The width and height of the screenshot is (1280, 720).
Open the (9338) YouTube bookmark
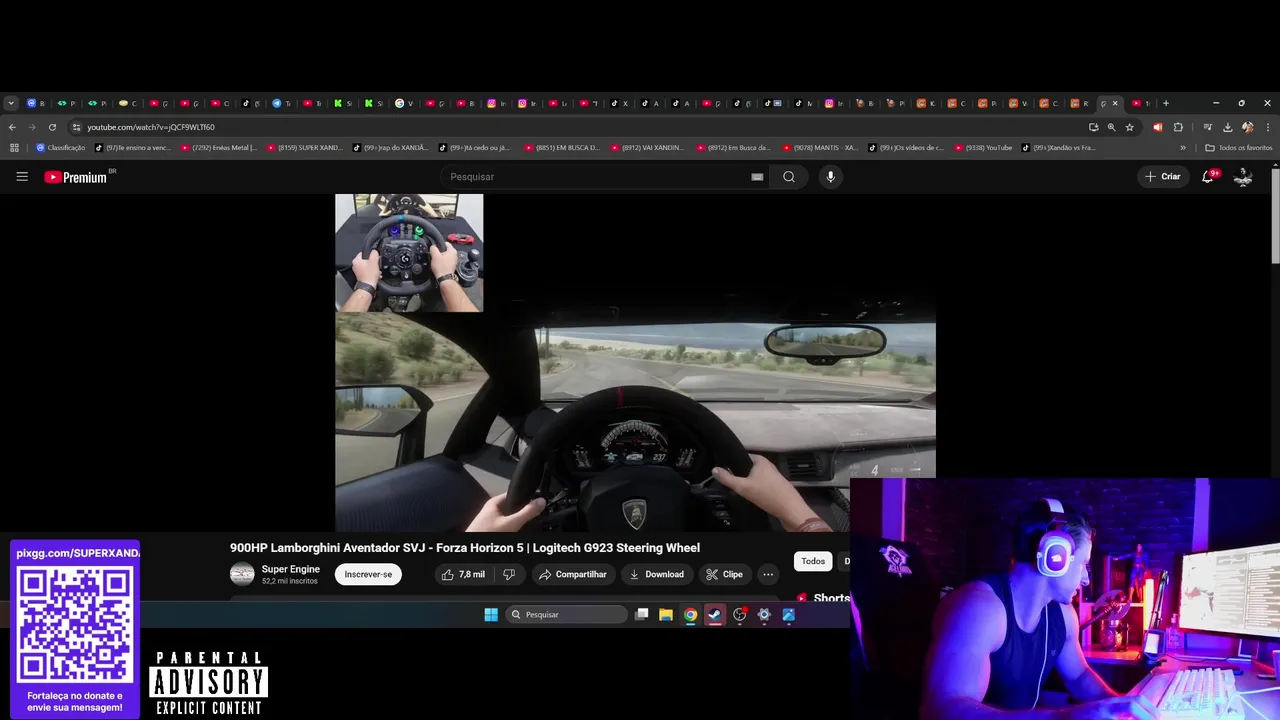tap(984, 148)
